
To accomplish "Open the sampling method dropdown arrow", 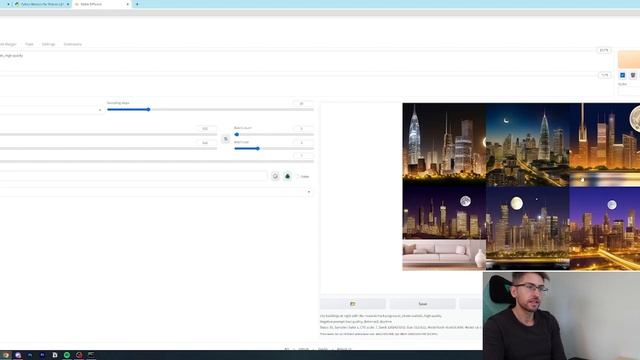I will tap(100, 109).
